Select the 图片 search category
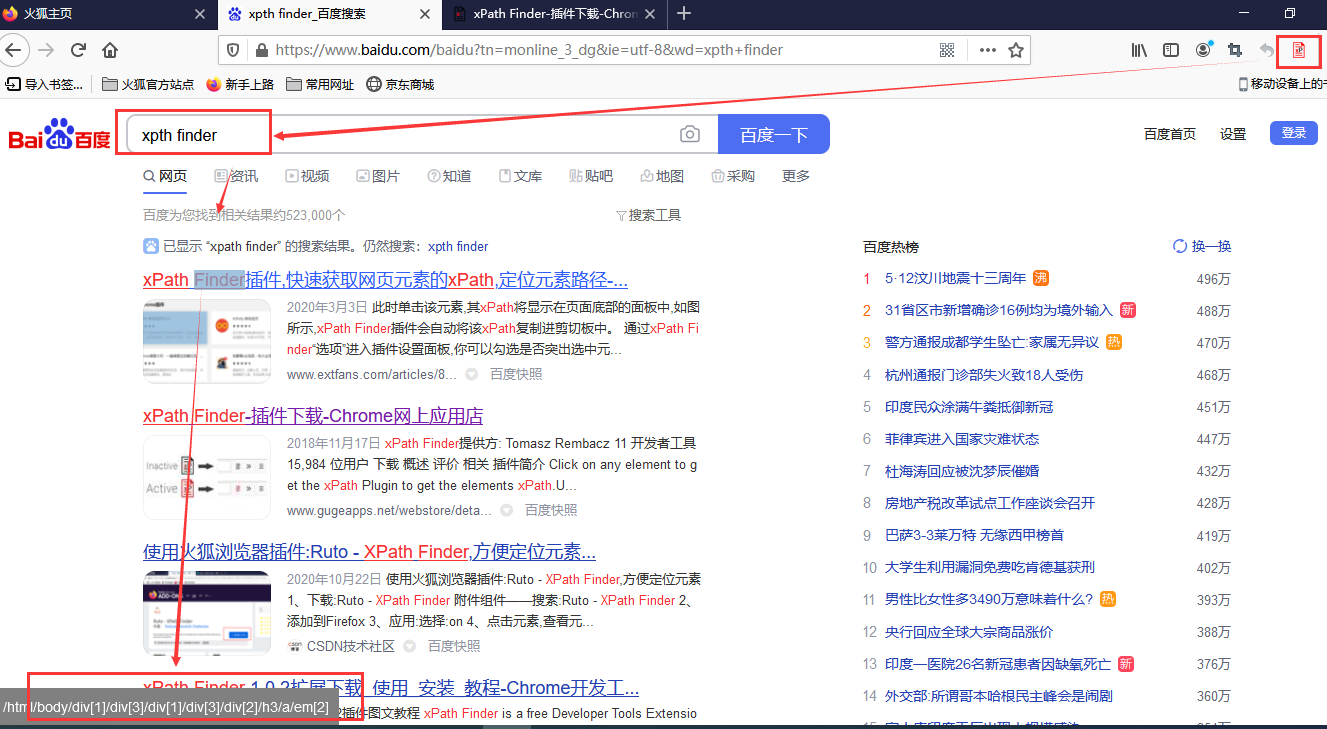 pyautogui.click(x=378, y=176)
